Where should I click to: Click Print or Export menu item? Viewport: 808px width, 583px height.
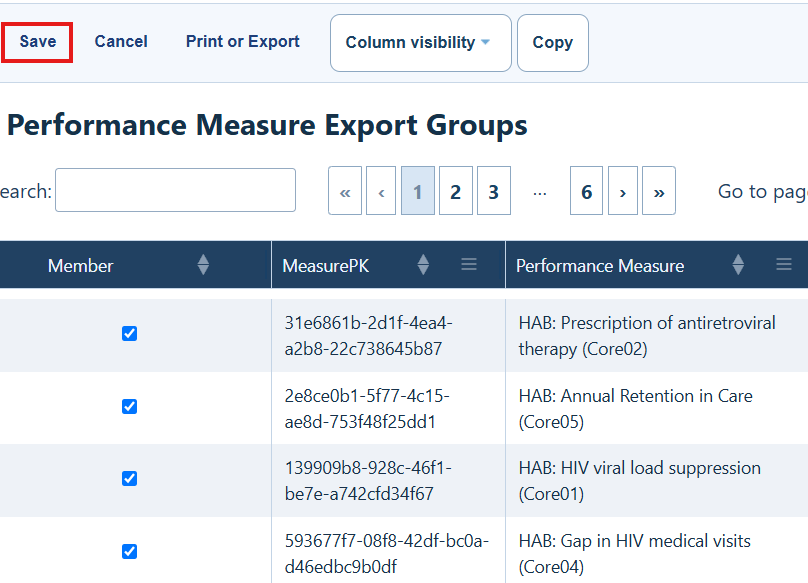243,41
